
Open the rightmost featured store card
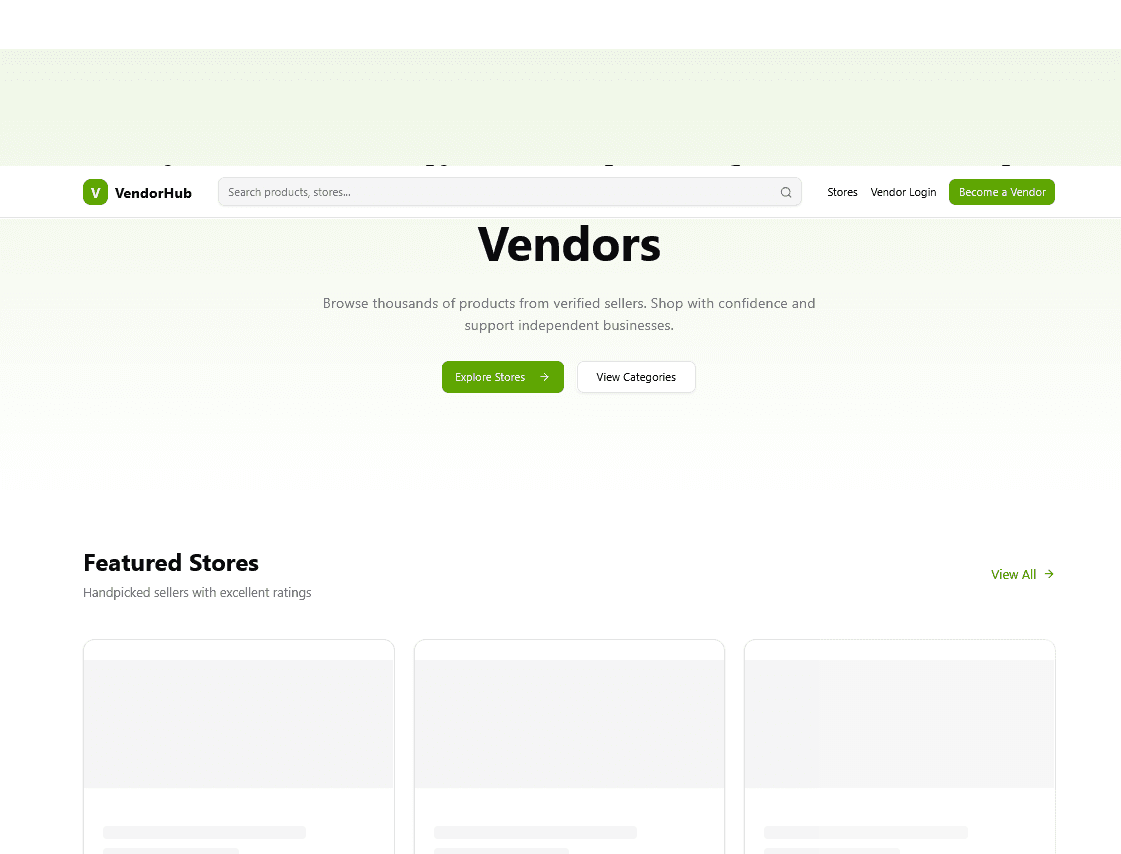pos(899,745)
